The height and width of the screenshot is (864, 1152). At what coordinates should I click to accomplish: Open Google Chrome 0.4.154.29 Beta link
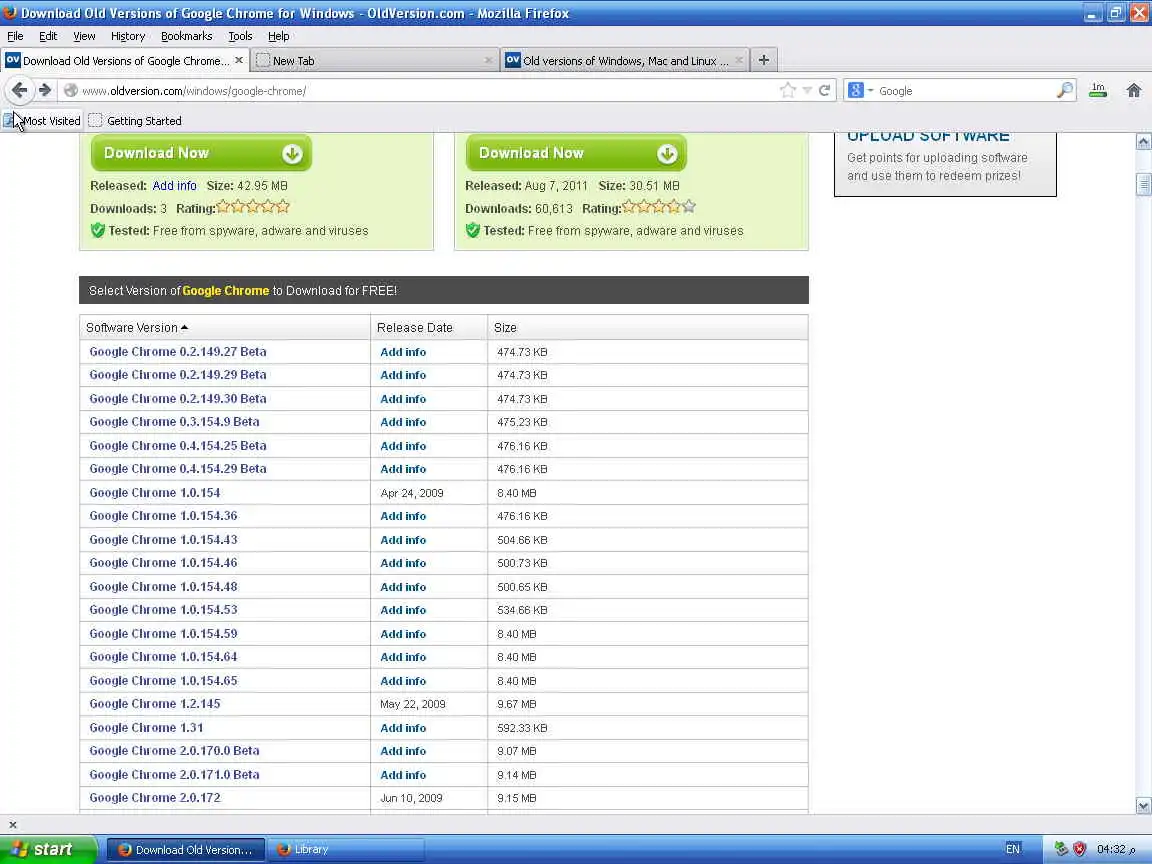click(x=178, y=469)
